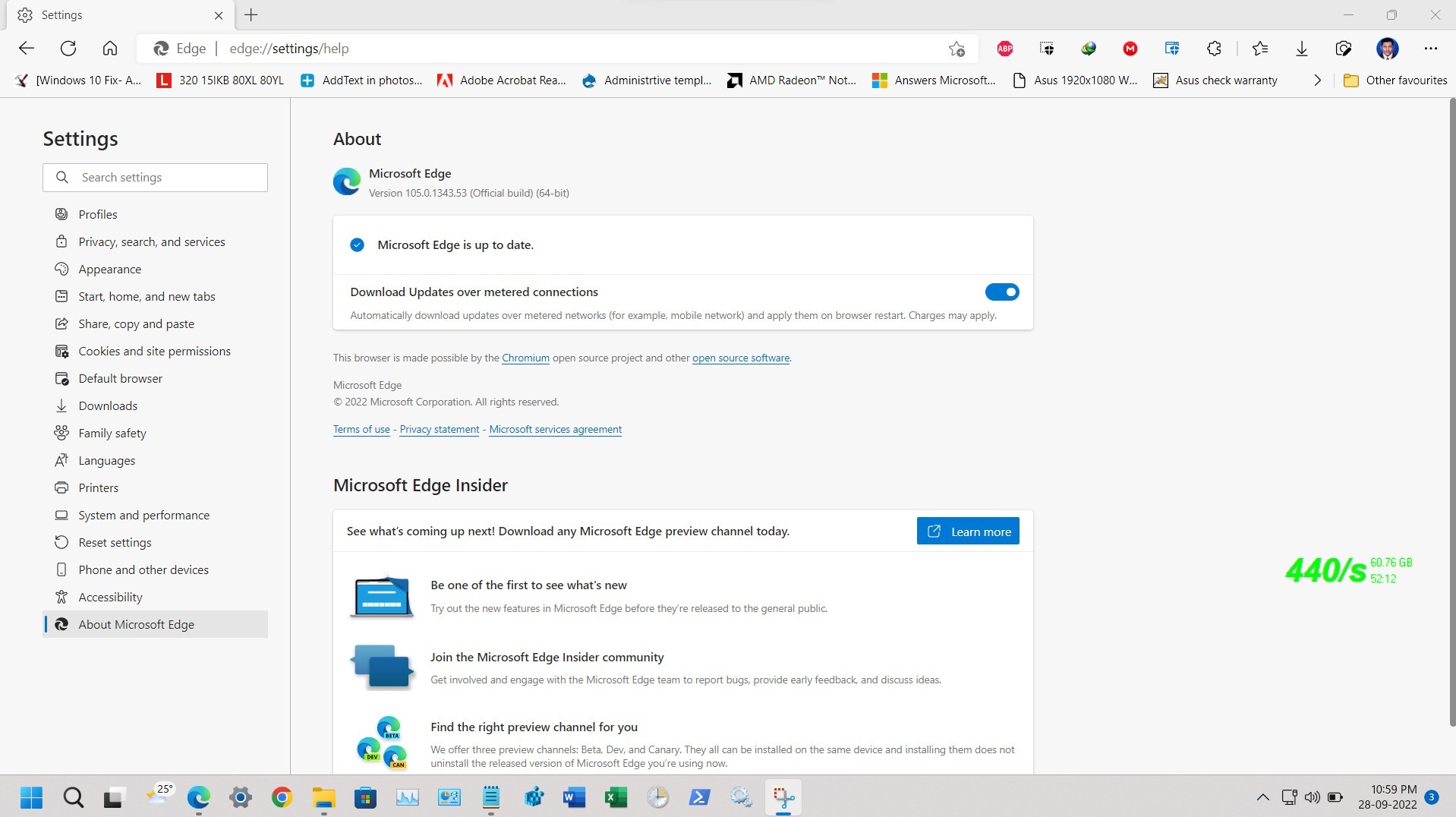Open Excel from taskbar
This screenshot has height=817, width=1456.
[616, 797]
